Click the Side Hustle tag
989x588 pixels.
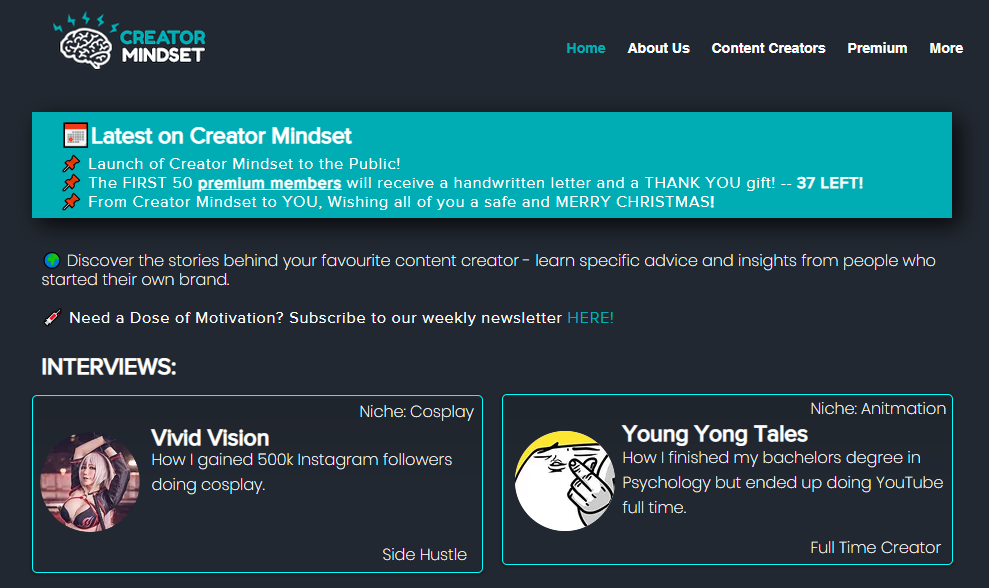tap(424, 554)
